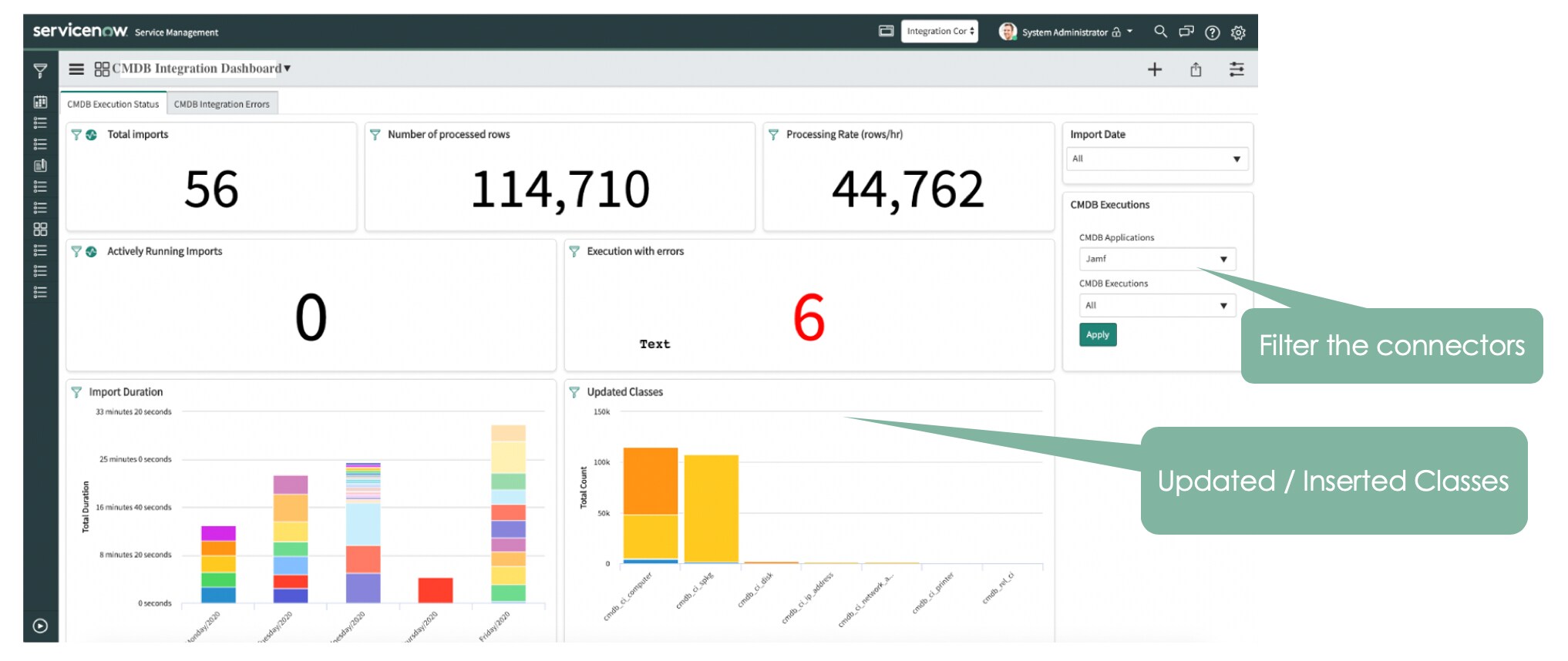The height and width of the screenshot is (661, 1568).
Task: Open the four-square dashboards icon in left sidebar
Action: 40,229
